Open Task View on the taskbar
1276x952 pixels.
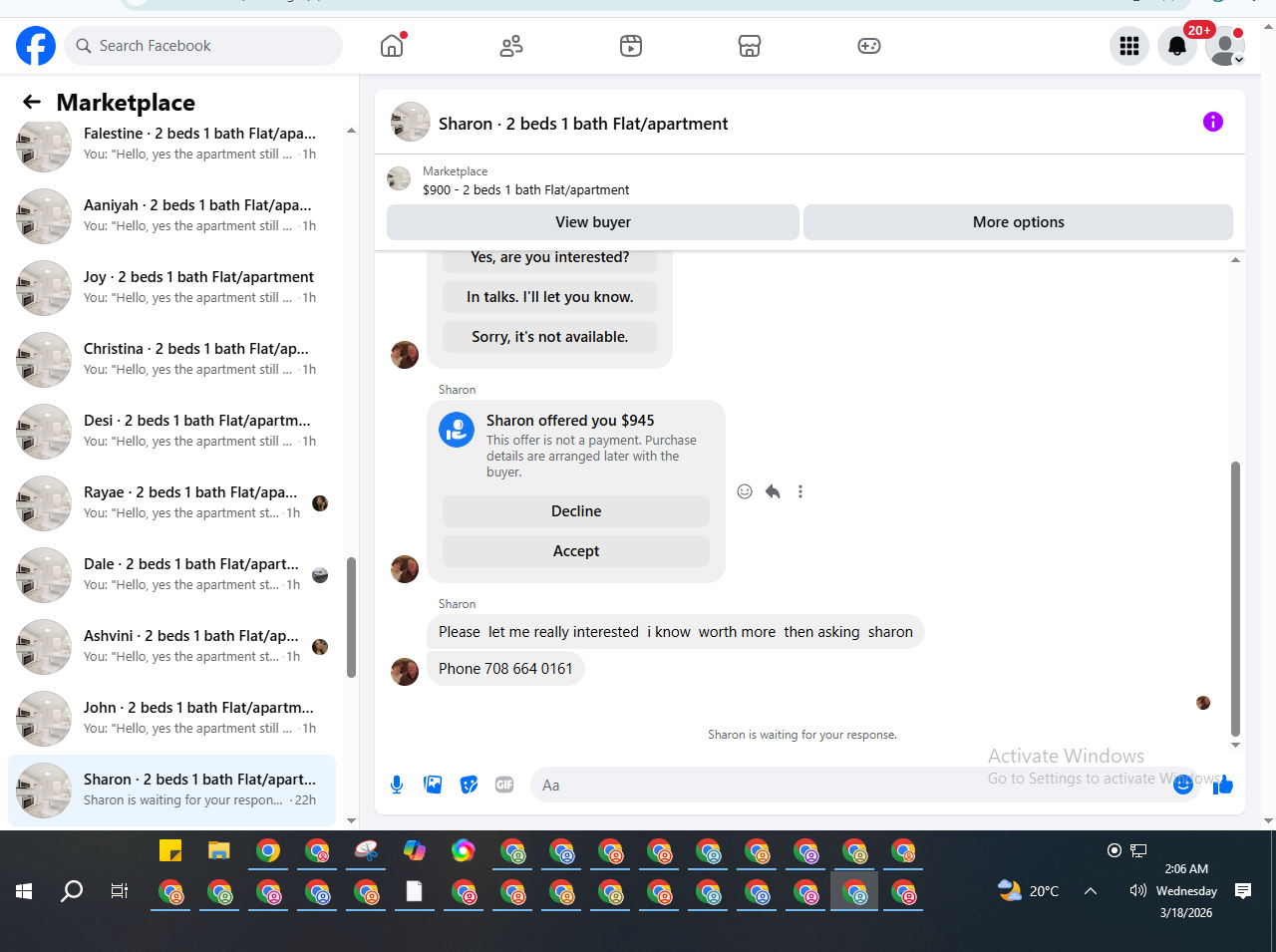point(120,891)
